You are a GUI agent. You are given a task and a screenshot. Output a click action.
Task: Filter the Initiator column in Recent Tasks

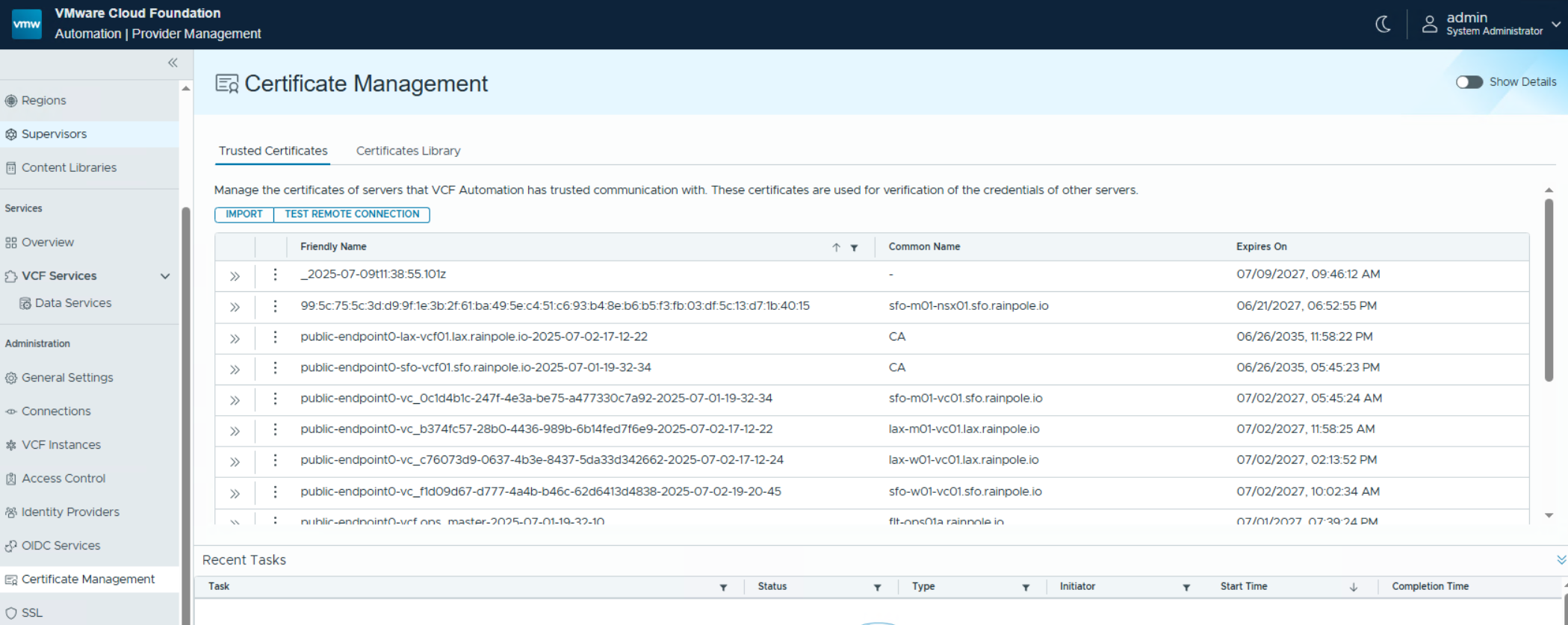coord(1186,588)
